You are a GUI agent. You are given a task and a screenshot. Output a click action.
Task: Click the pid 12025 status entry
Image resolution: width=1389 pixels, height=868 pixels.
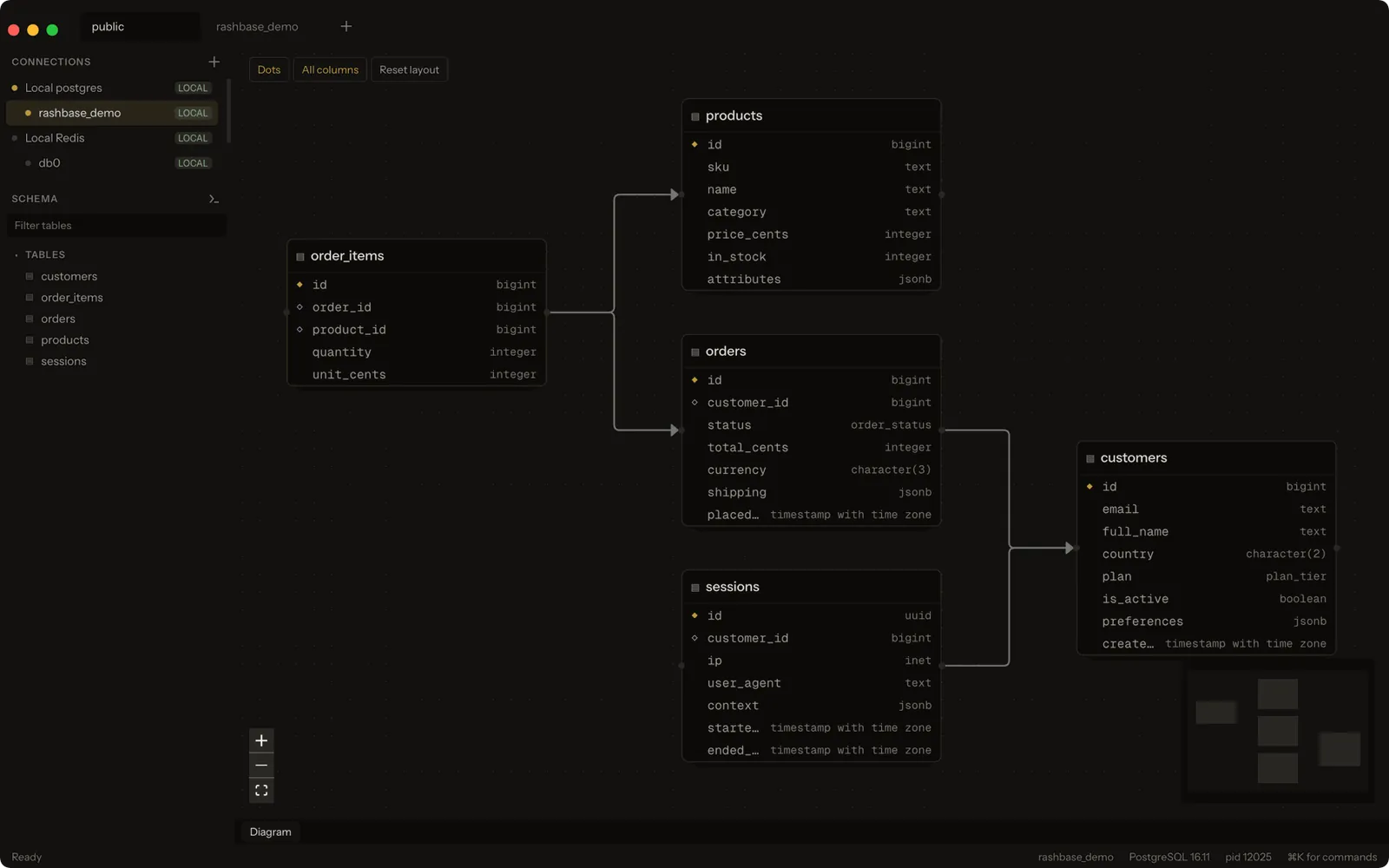pyautogui.click(x=1248, y=857)
